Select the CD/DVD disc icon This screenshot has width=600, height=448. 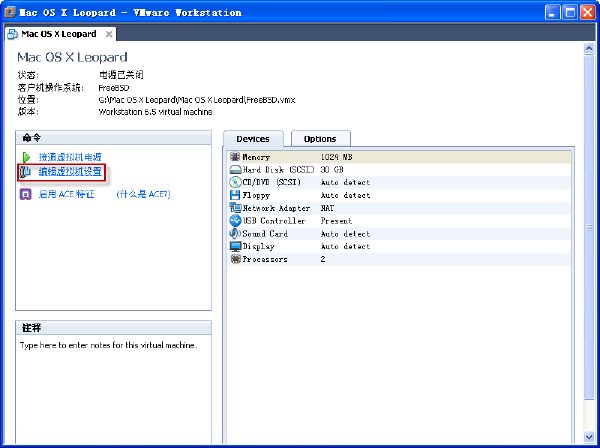coord(235,182)
